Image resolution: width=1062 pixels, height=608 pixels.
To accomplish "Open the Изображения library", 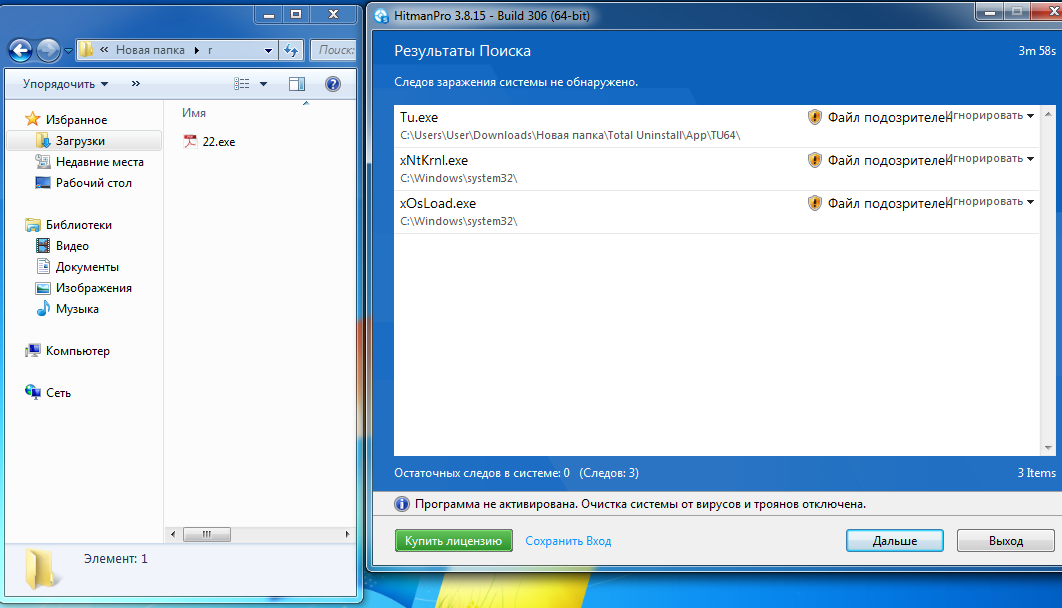I will [93, 288].
